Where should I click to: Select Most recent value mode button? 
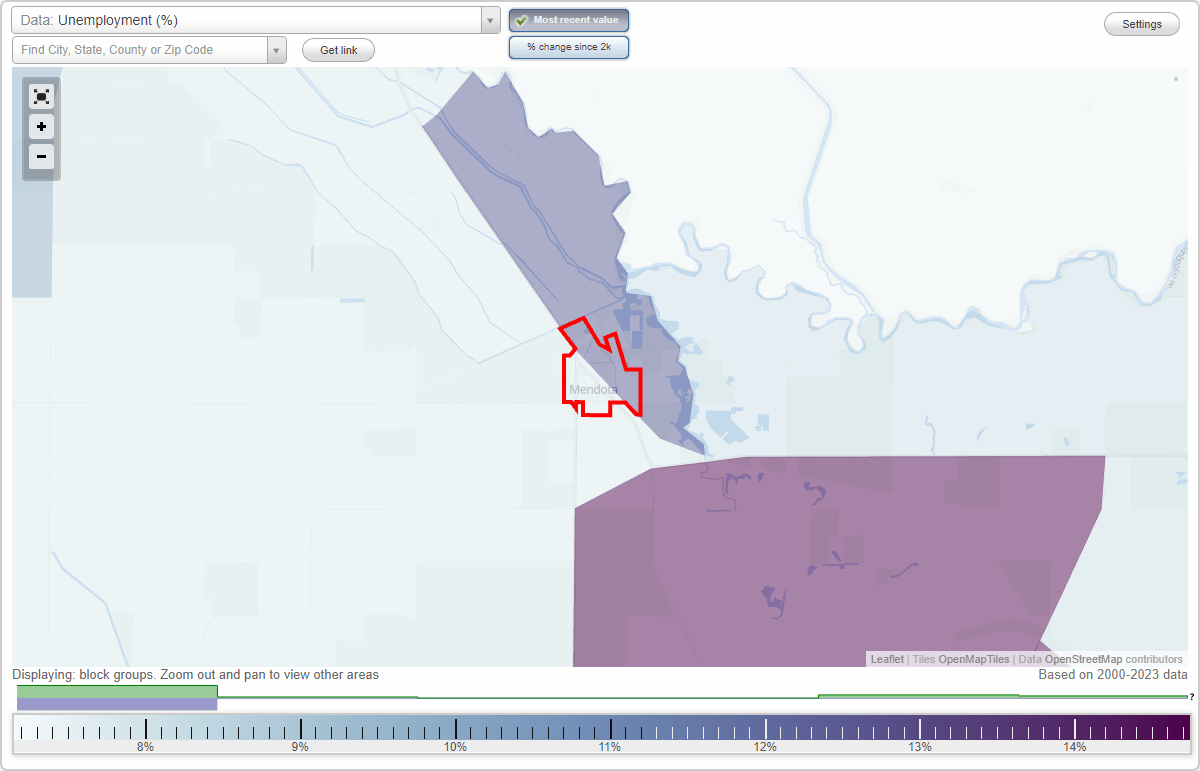pos(568,19)
